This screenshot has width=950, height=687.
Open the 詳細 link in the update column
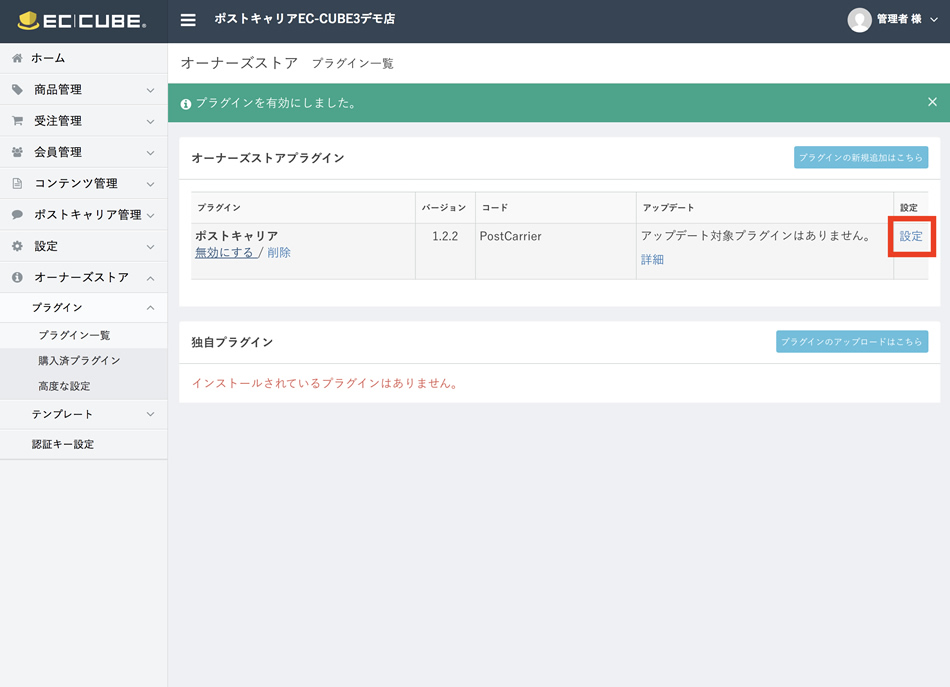(653, 259)
